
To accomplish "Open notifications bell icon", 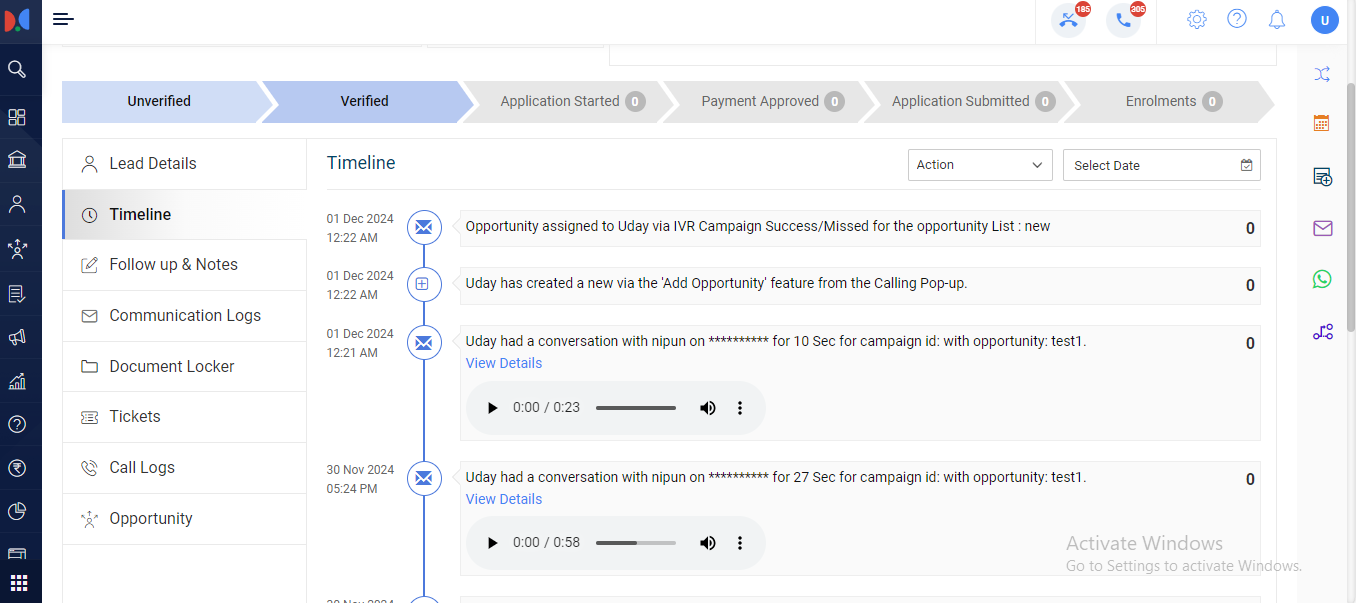I will coord(1276,20).
